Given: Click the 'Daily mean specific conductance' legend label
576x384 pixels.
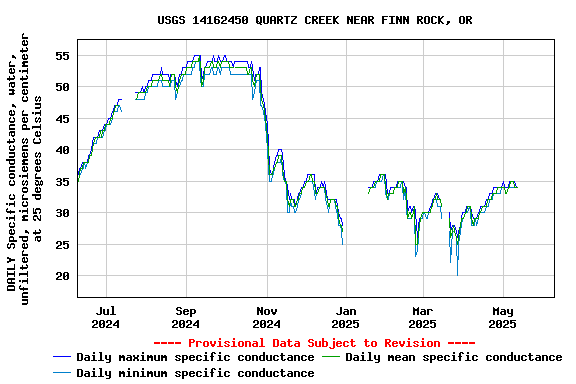Looking at the screenshot, I should point(454,358).
